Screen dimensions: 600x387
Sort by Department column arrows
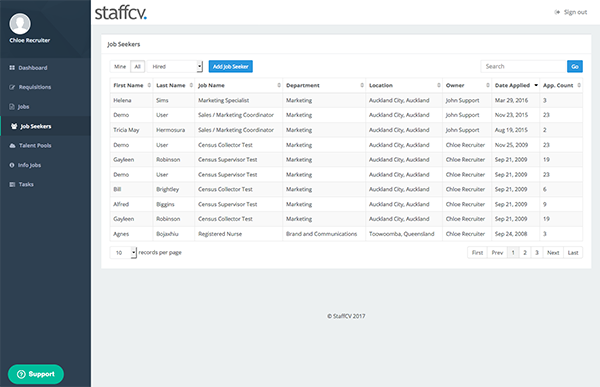[x=362, y=85]
